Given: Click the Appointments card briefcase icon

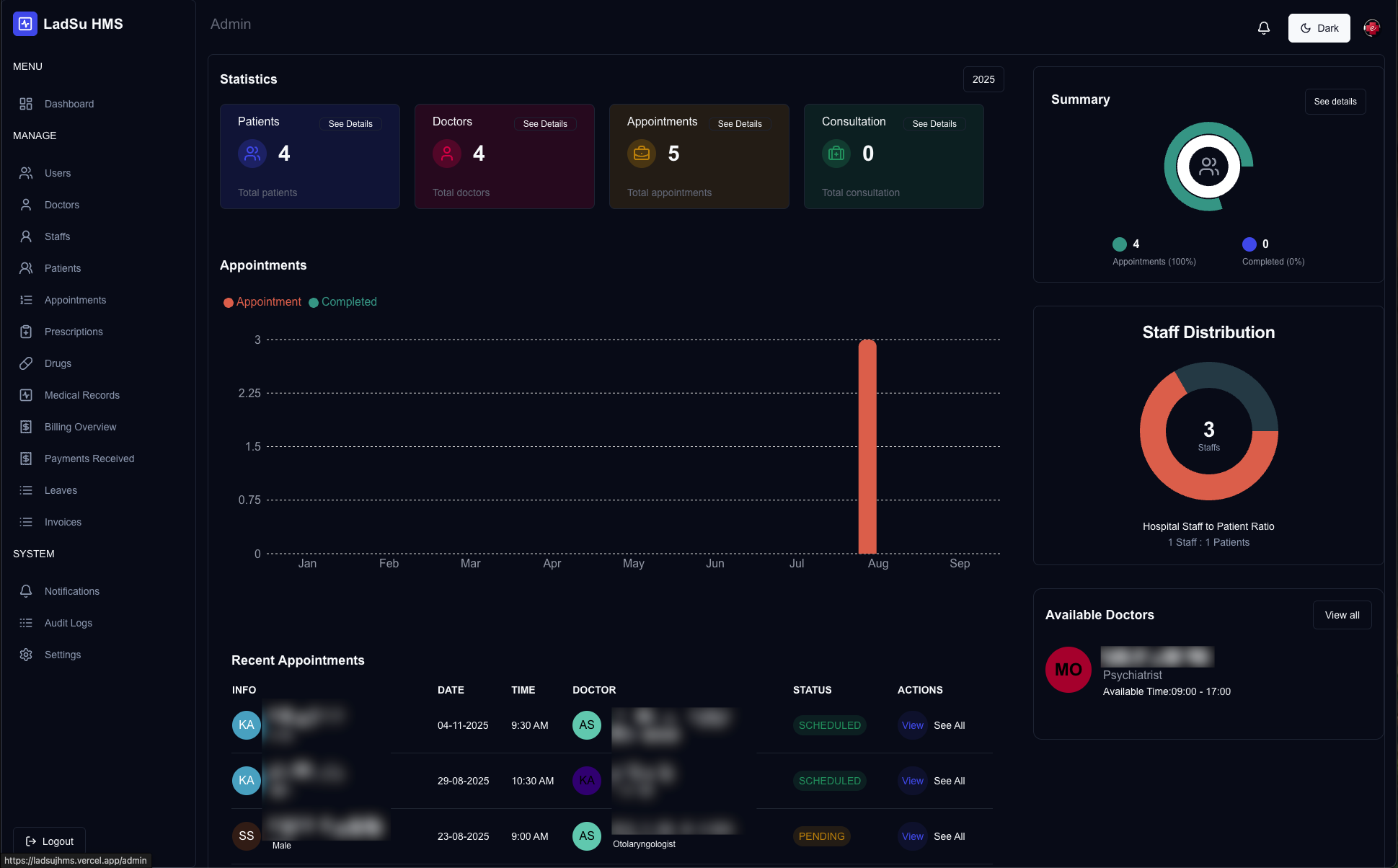Looking at the screenshot, I should pyautogui.click(x=642, y=154).
